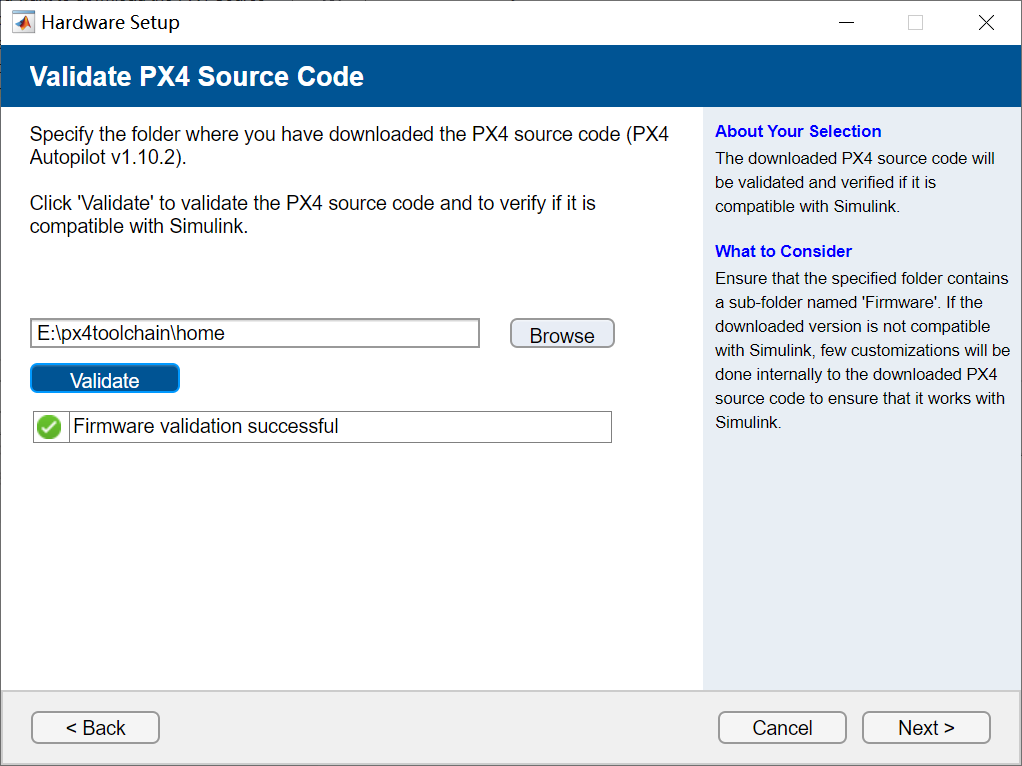Click the sidebar help panel area
The height and width of the screenshot is (766, 1022).
pyautogui.click(x=862, y=500)
